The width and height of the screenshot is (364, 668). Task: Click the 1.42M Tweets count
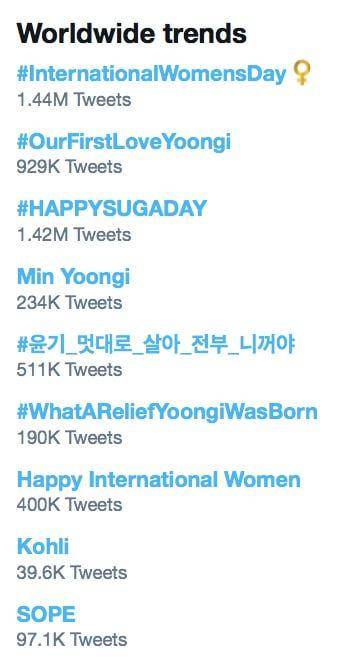74,235
